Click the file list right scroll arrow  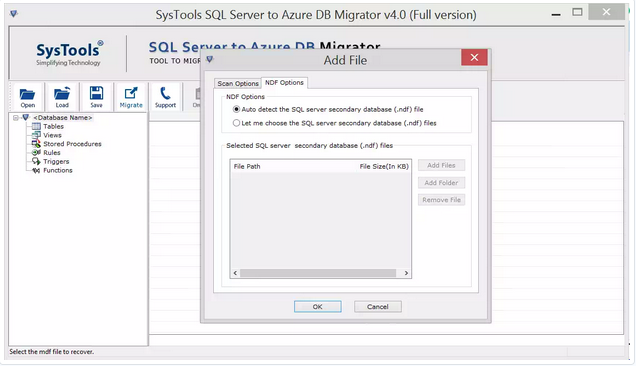(x=406, y=273)
